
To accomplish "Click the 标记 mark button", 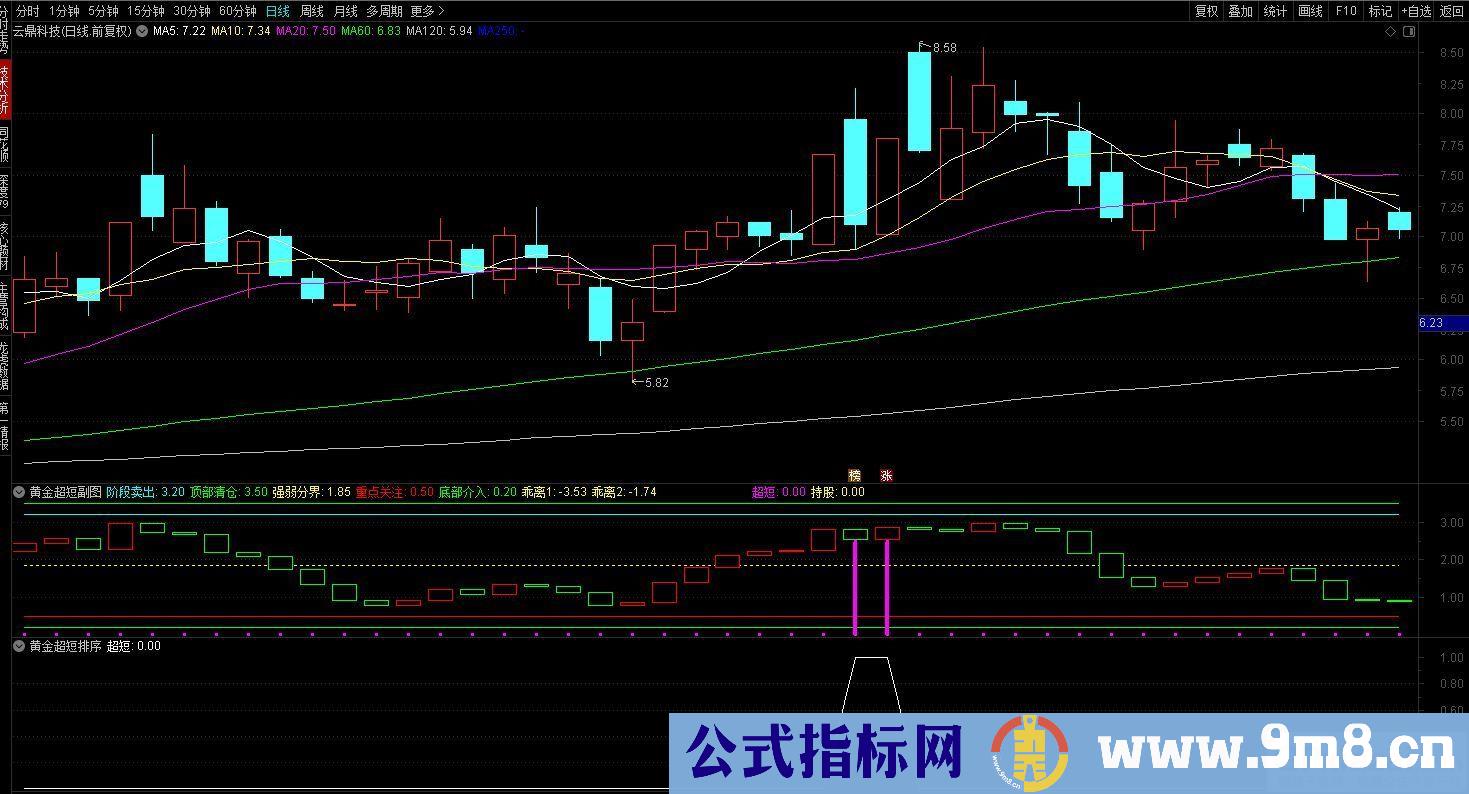I will tap(1380, 11).
